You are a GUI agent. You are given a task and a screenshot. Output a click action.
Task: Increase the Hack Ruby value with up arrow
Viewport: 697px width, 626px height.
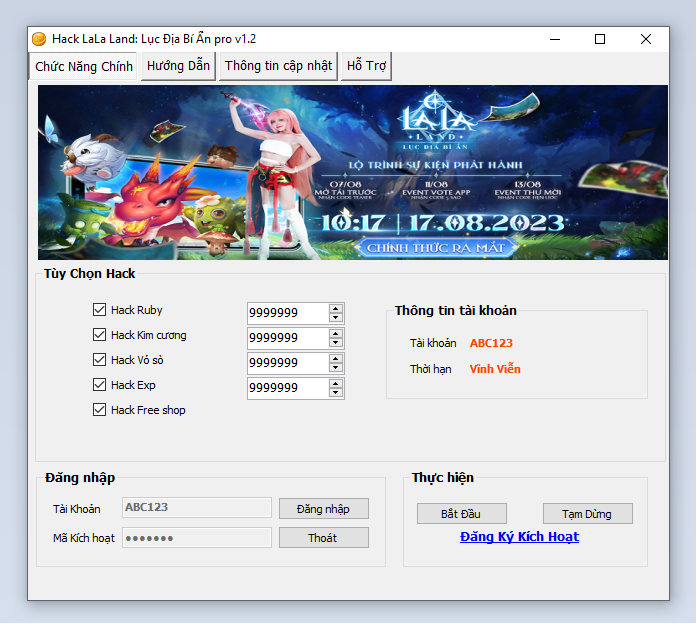(336, 308)
